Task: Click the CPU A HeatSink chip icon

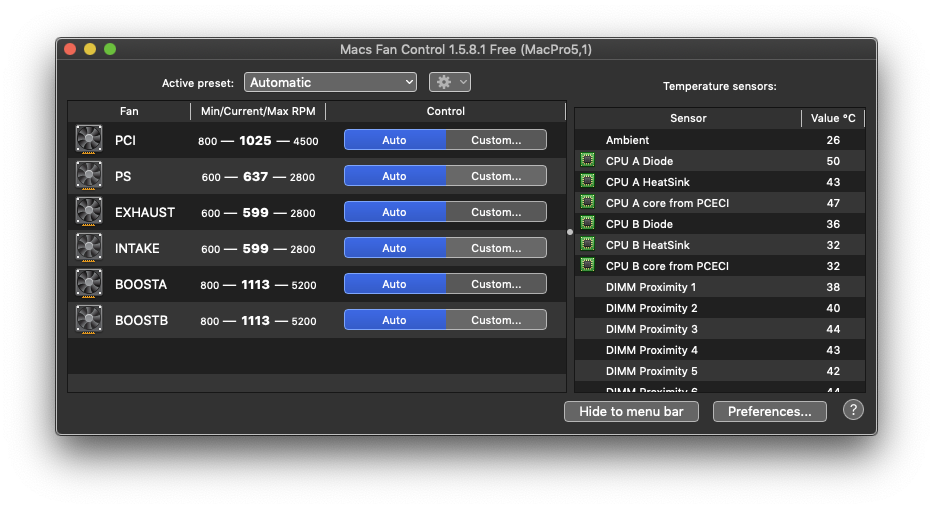Action: pos(587,180)
